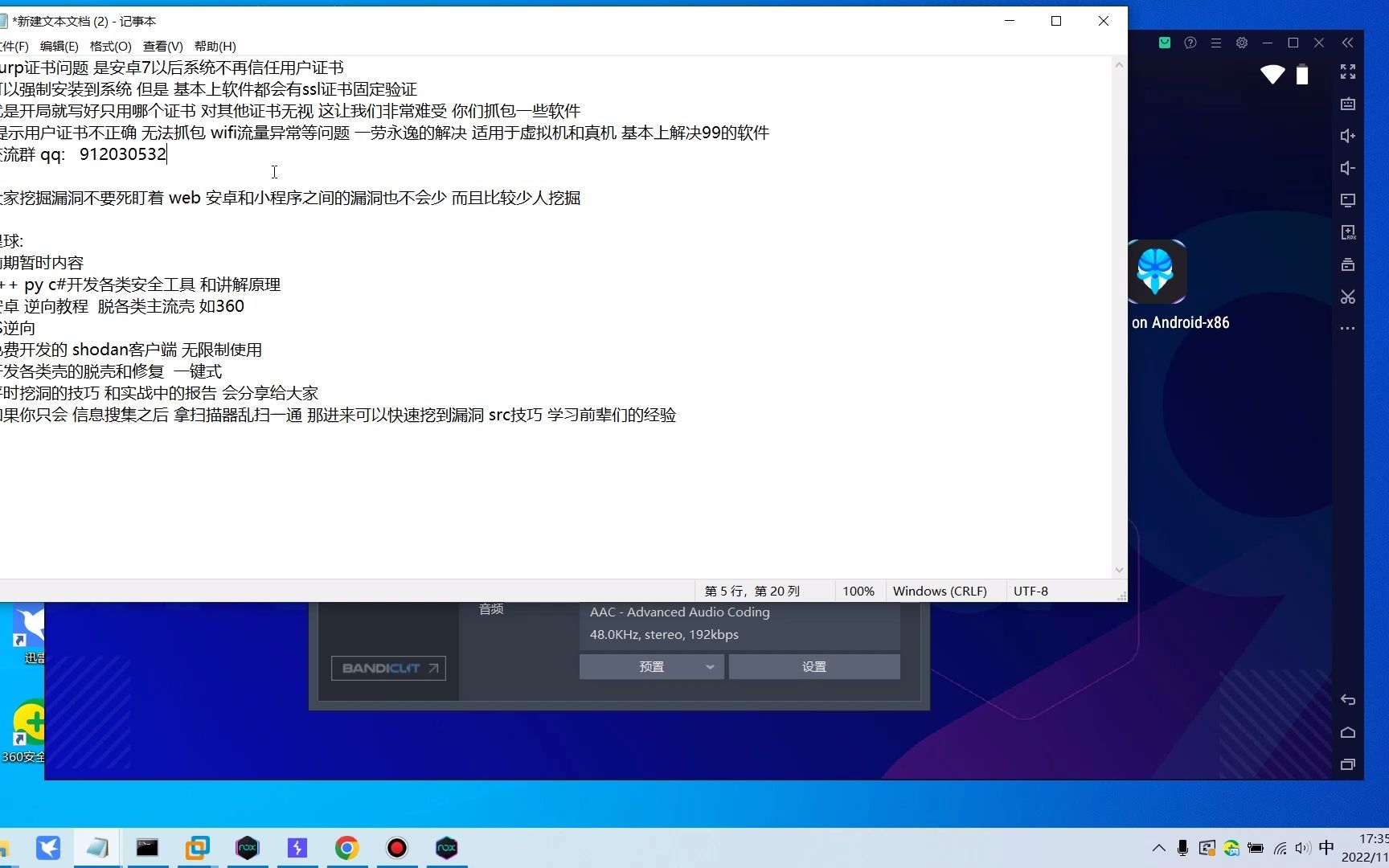Open Nox keyboard mapping tool
Viewport: 1389px width, 868px height.
1348,104
